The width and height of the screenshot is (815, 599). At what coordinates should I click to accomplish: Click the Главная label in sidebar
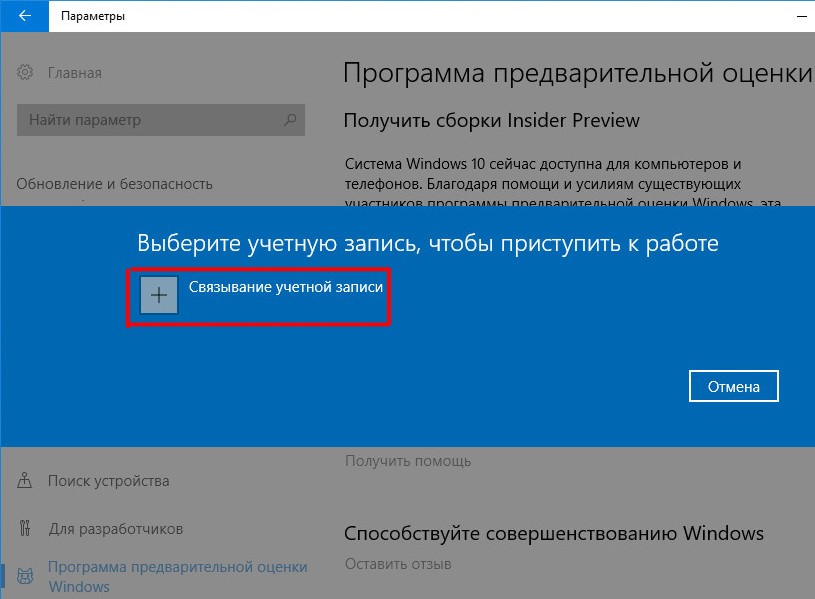click(x=75, y=73)
